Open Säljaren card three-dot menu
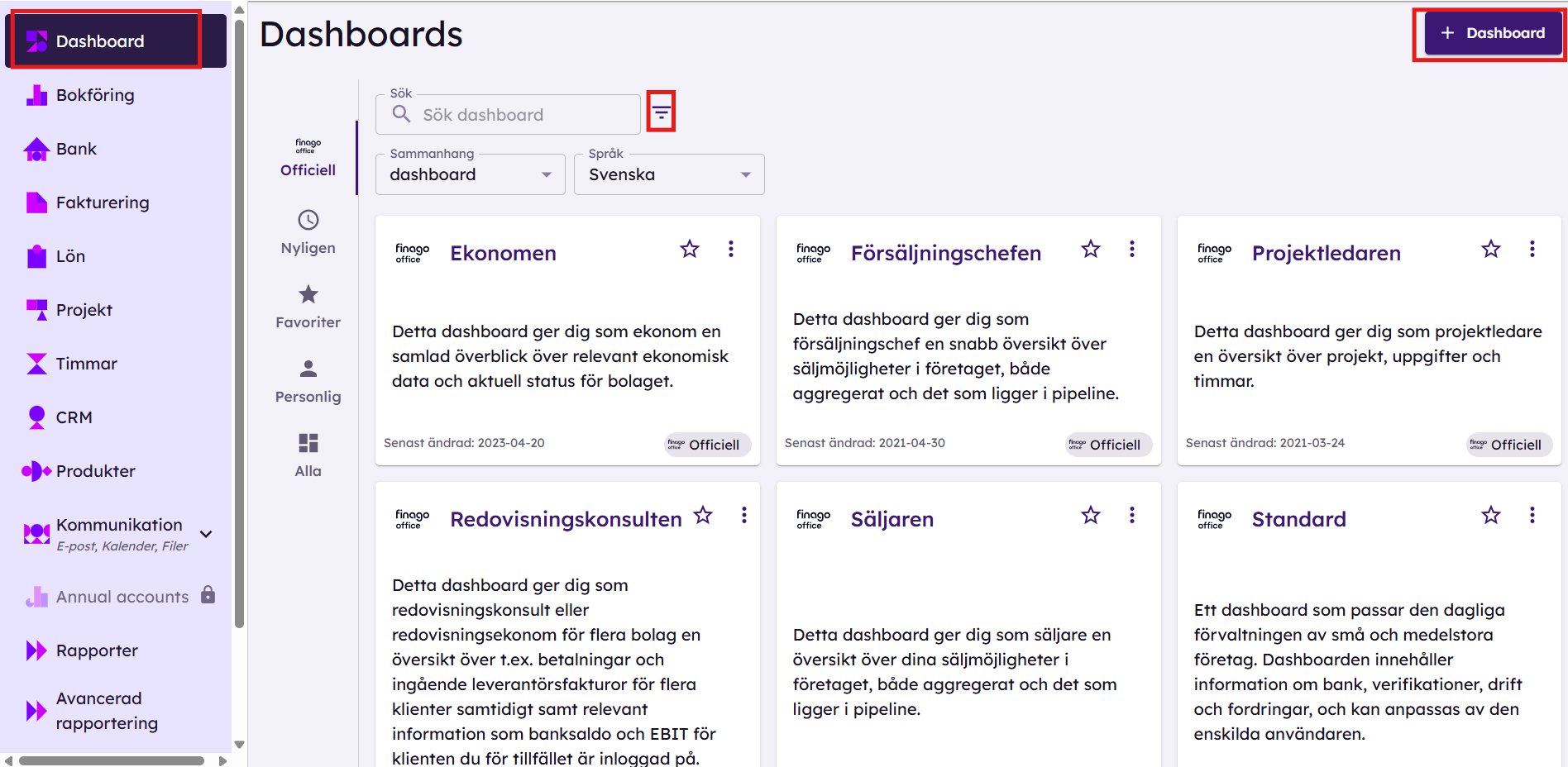The height and width of the screenshot is (767, 1568). 1132,515
